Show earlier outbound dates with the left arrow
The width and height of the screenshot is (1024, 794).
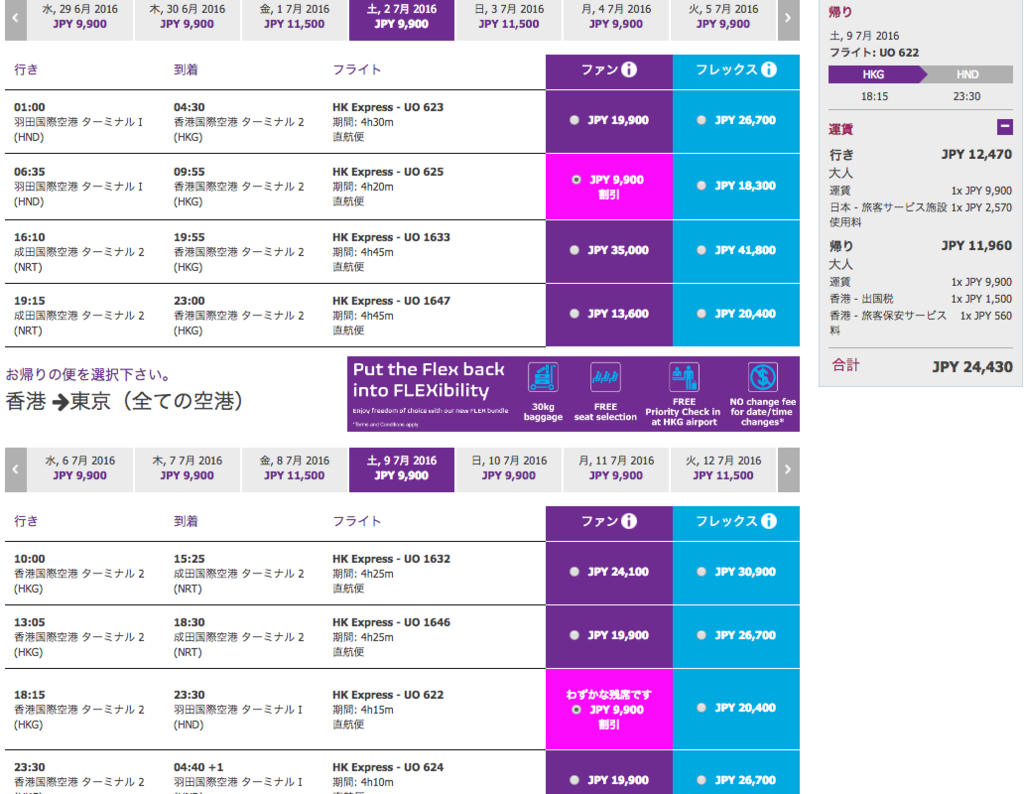(x=16, y=19)
